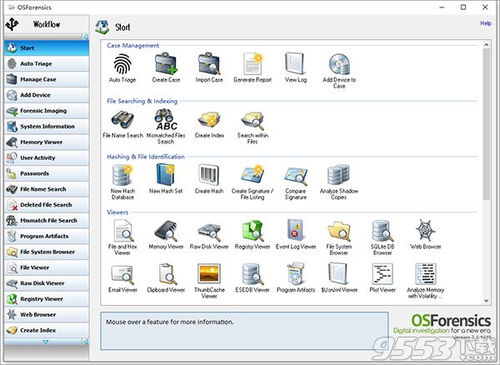Click the scrollbar up arrow in the Start panel
Image resolution: width=500 pixels, height=365 pixels.
tap(486, 44)
